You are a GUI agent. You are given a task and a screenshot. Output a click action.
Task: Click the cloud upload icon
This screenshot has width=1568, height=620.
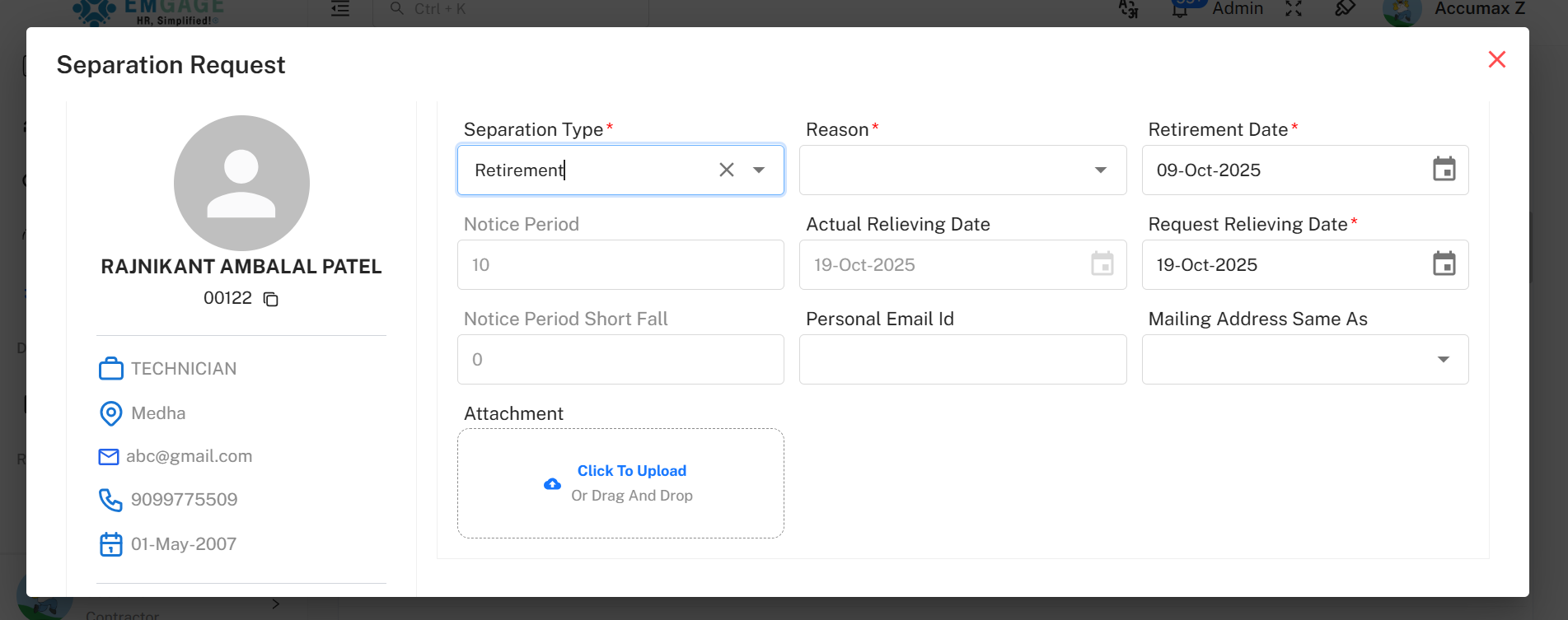point(552,484)
